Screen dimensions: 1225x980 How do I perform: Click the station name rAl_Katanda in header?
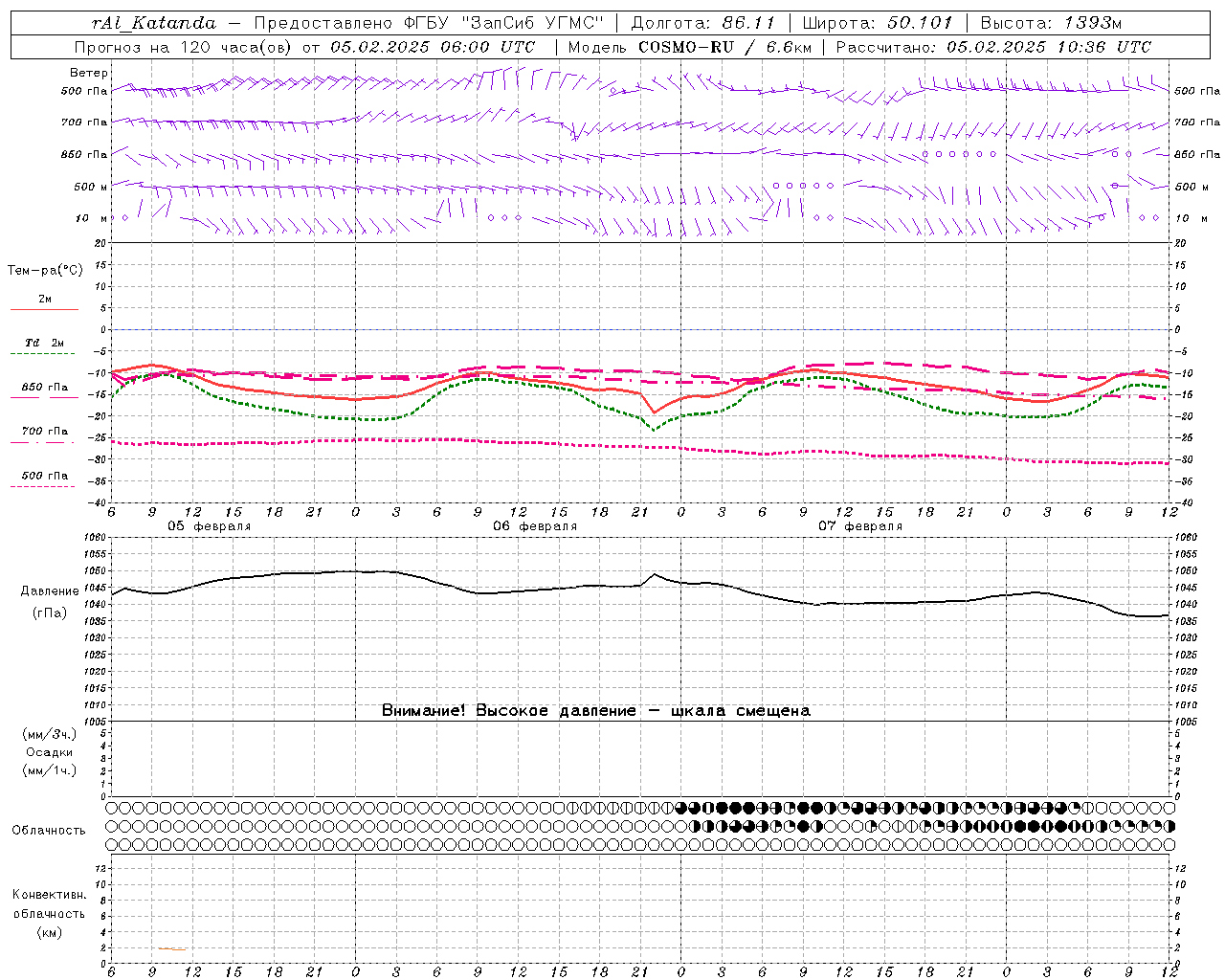click(x=154, y=23)
